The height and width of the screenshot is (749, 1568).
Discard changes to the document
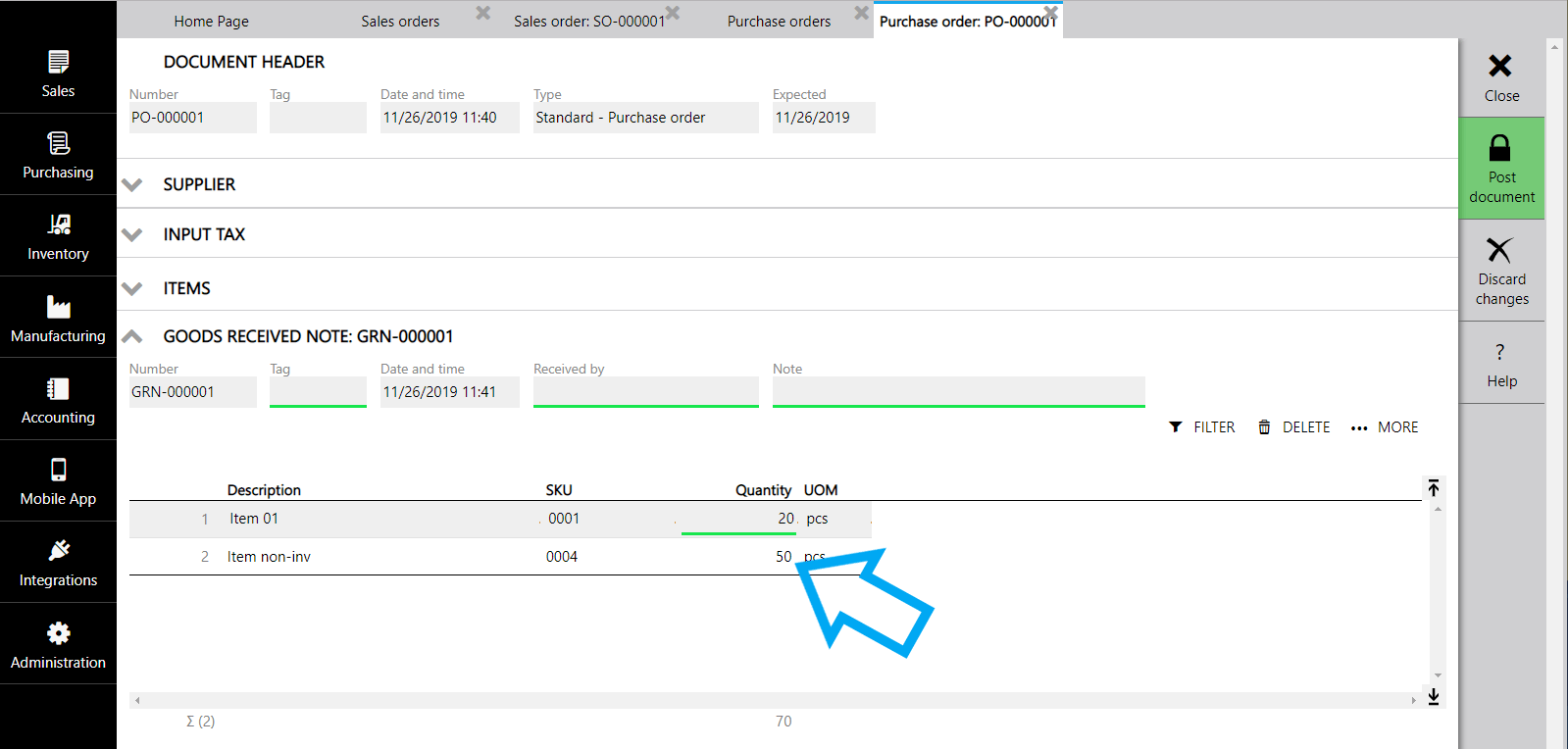(1501, 270)
